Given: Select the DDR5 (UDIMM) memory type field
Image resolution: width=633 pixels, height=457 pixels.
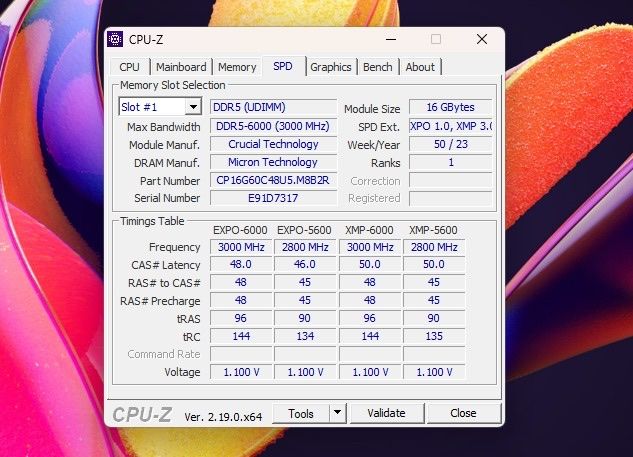Looking at the screenshot, I should [273, 107].
